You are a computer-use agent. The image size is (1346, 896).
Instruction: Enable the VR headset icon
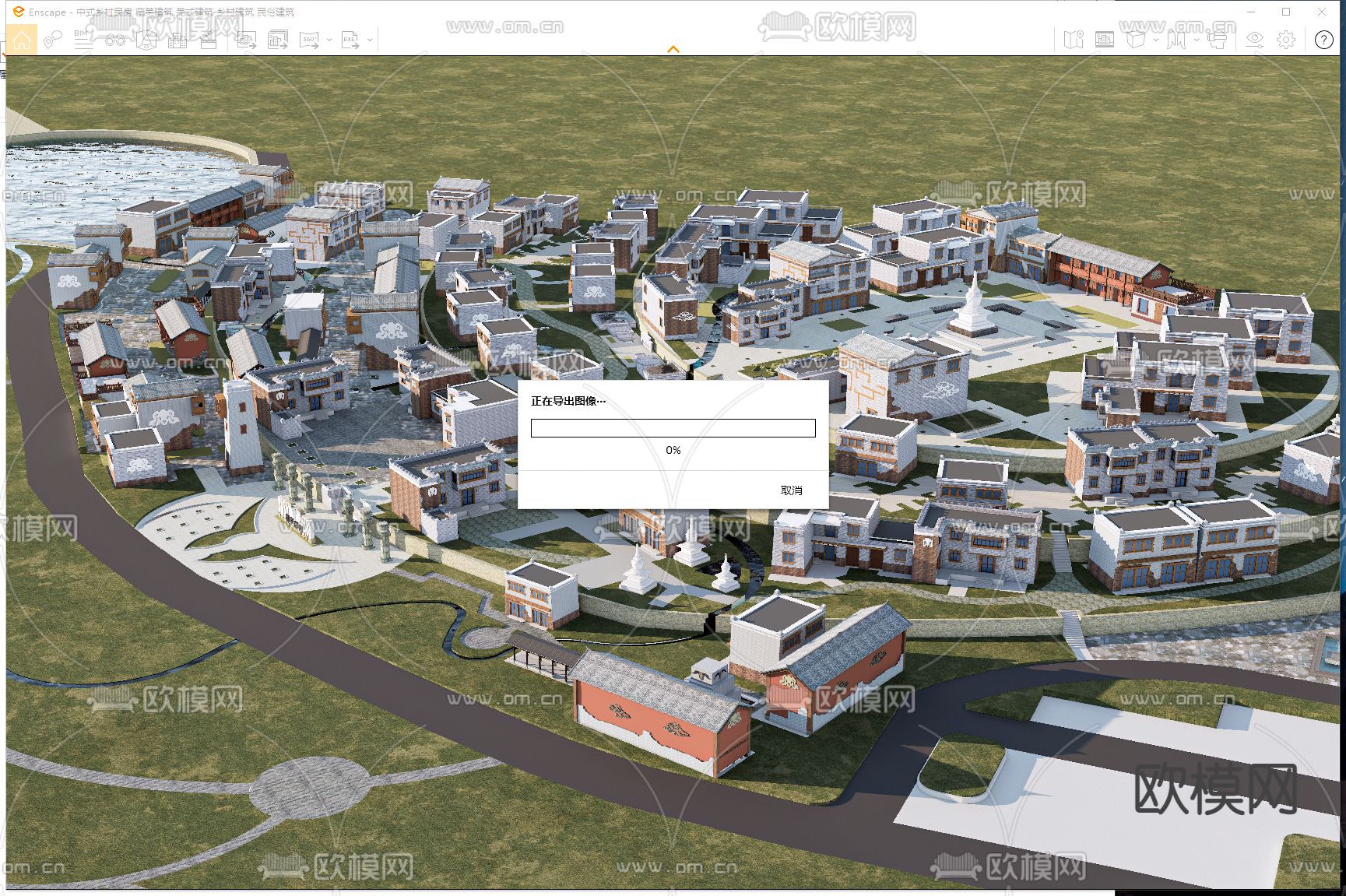click(1216, 40)
